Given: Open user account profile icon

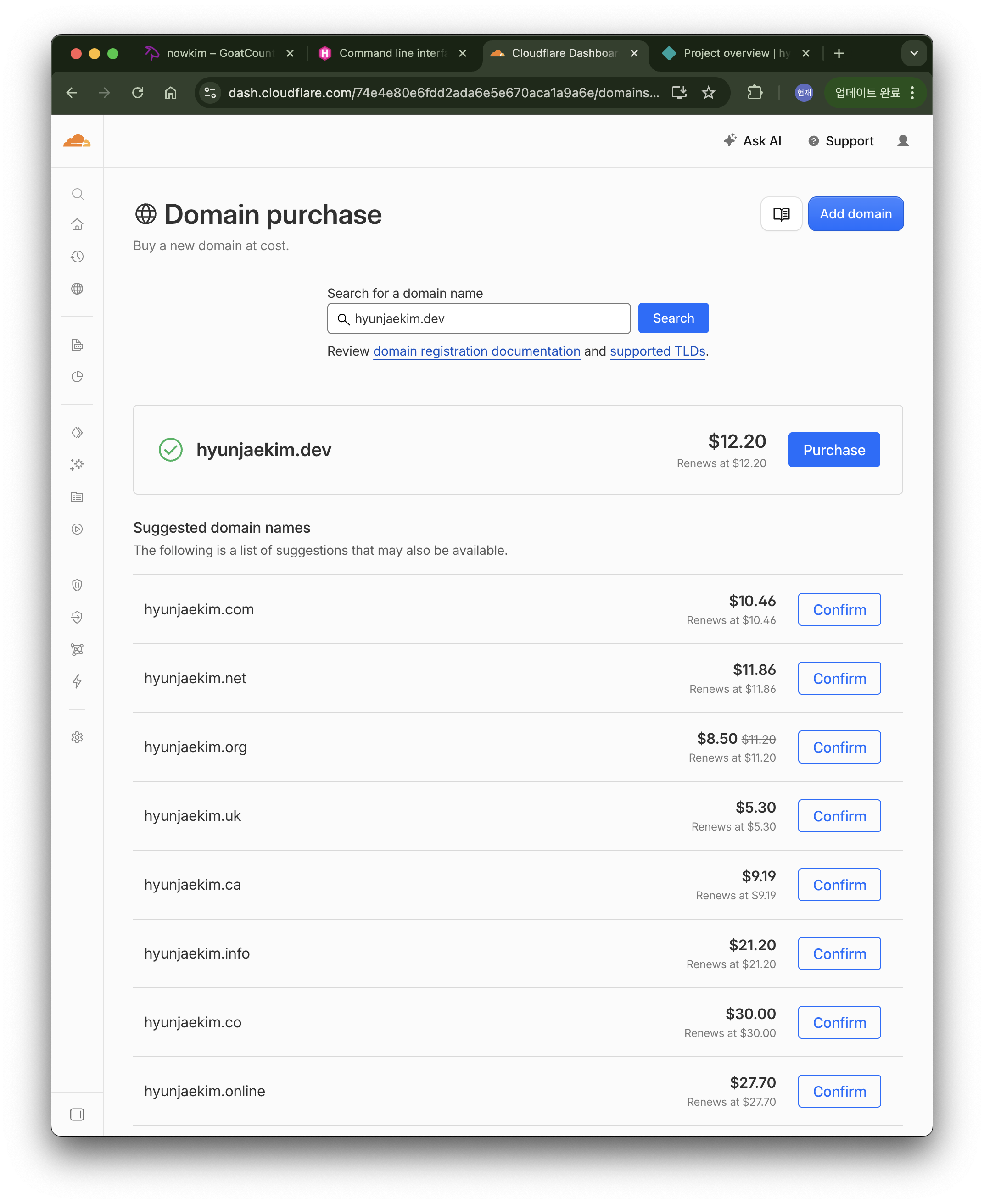Looking at the screenshot, I should click(903, 141).
